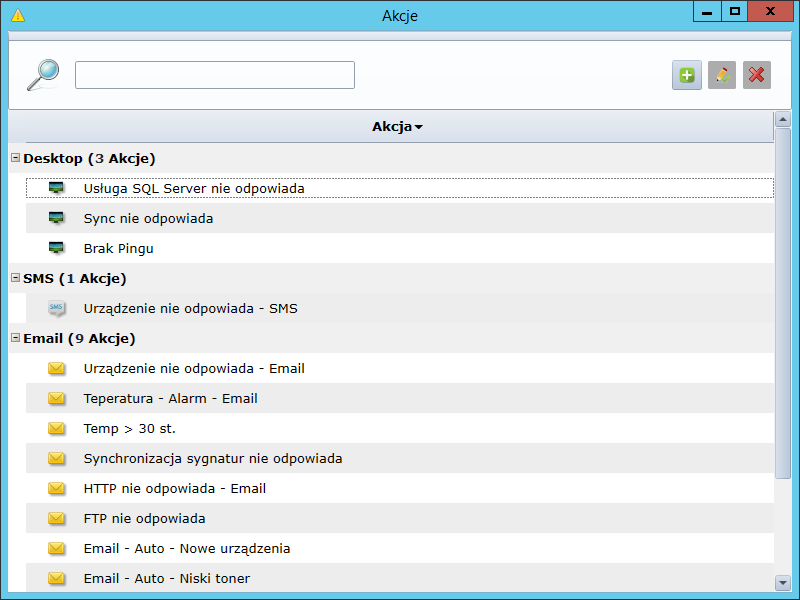Collapse the Desktop group
Image resolution: width=800 pixels, height=600 pixels.
(15, 158)
